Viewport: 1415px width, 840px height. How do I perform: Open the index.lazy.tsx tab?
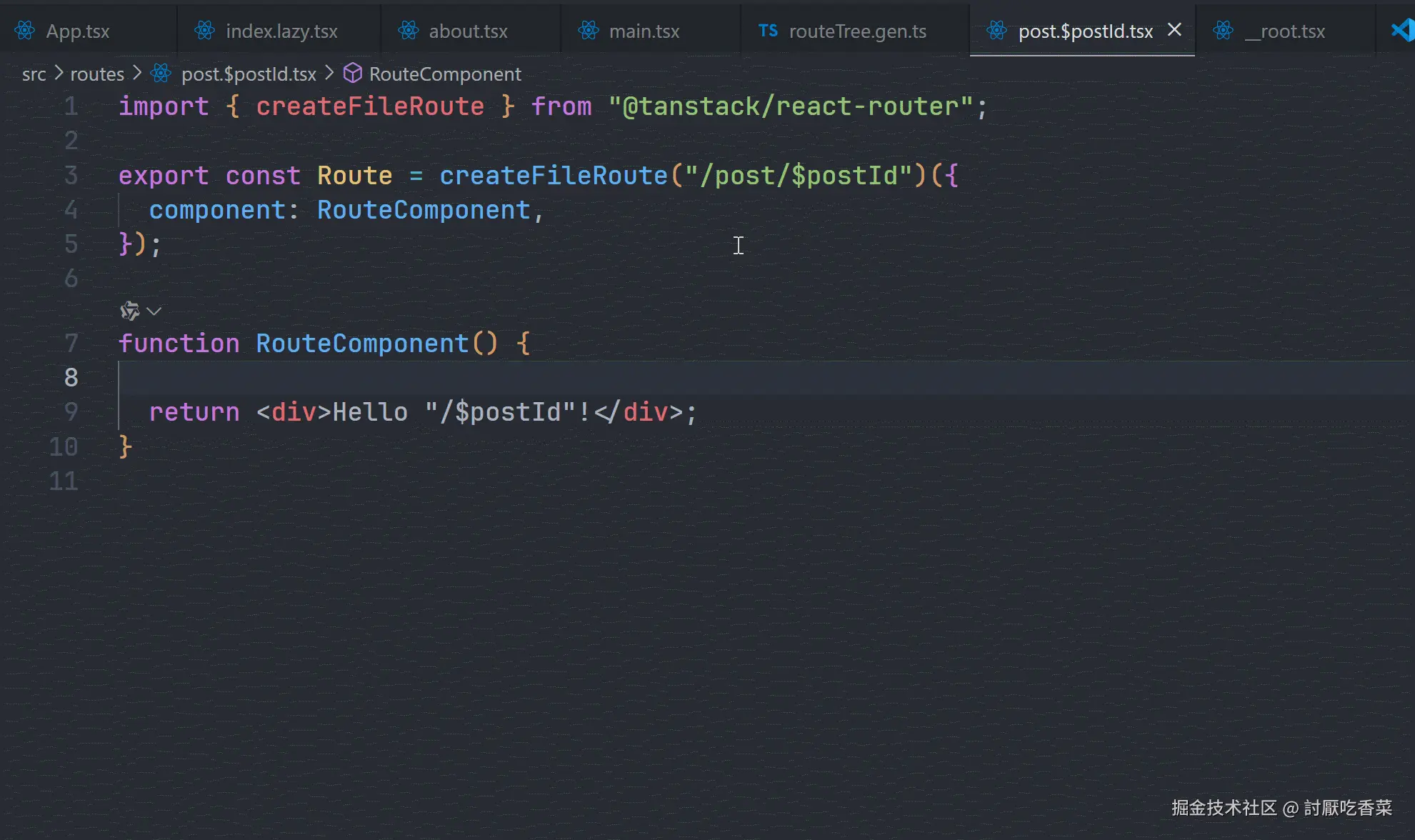click(x=281, y=31)
